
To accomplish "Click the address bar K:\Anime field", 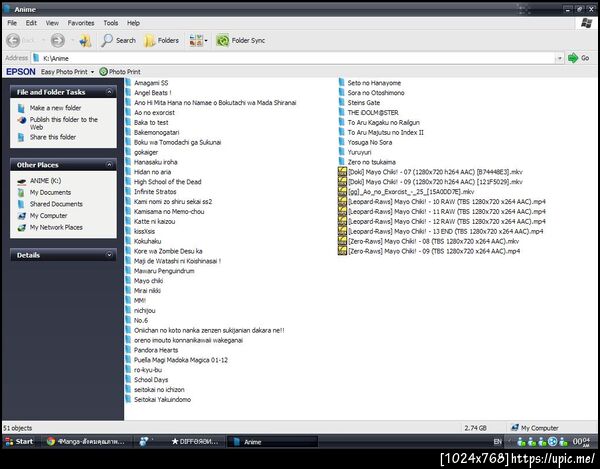I will point(293,58).
